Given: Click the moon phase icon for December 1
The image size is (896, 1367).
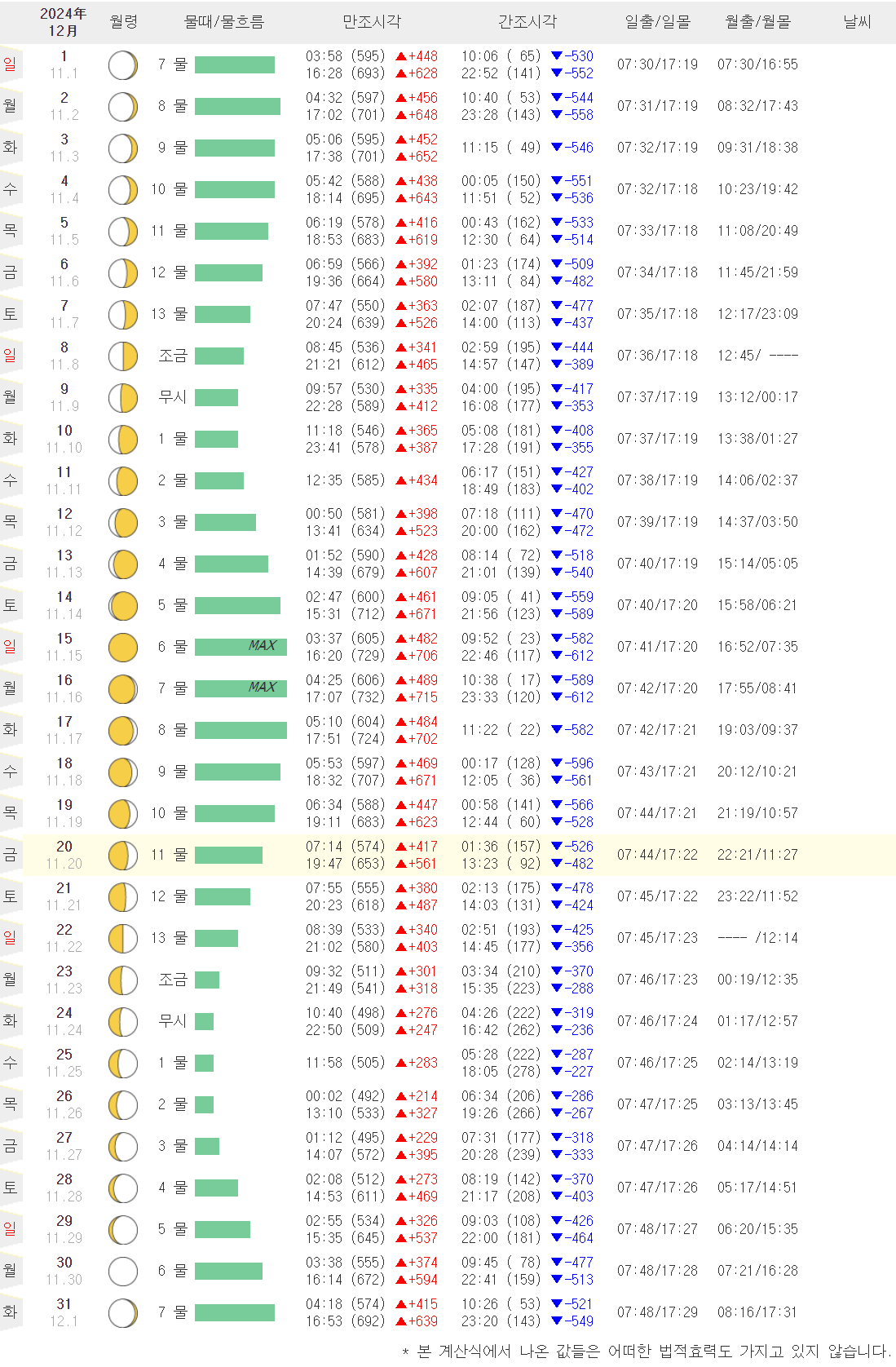Looking at the screenshot, I should (x=123, y=65).
